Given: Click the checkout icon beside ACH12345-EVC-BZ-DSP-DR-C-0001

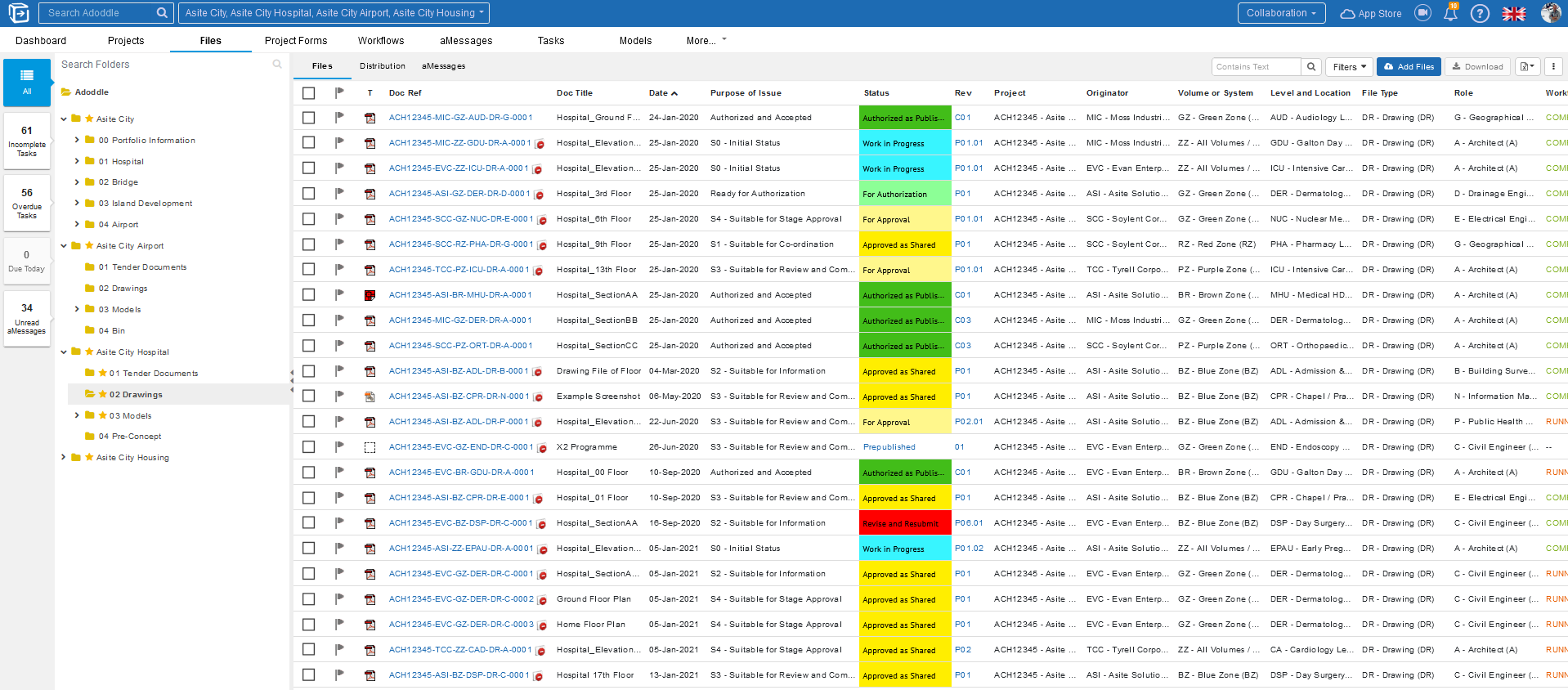Looking at the screenshot, I should [541, 525].
